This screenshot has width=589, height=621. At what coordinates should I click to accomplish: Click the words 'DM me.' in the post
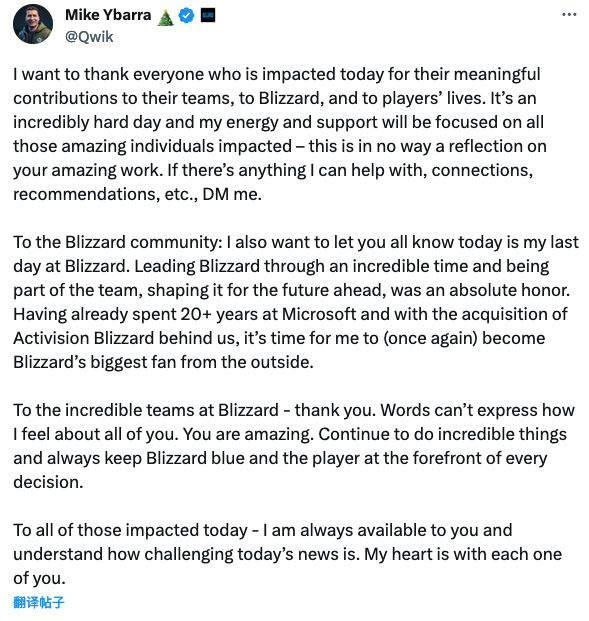pyautogui.click(x=232, y=194)
